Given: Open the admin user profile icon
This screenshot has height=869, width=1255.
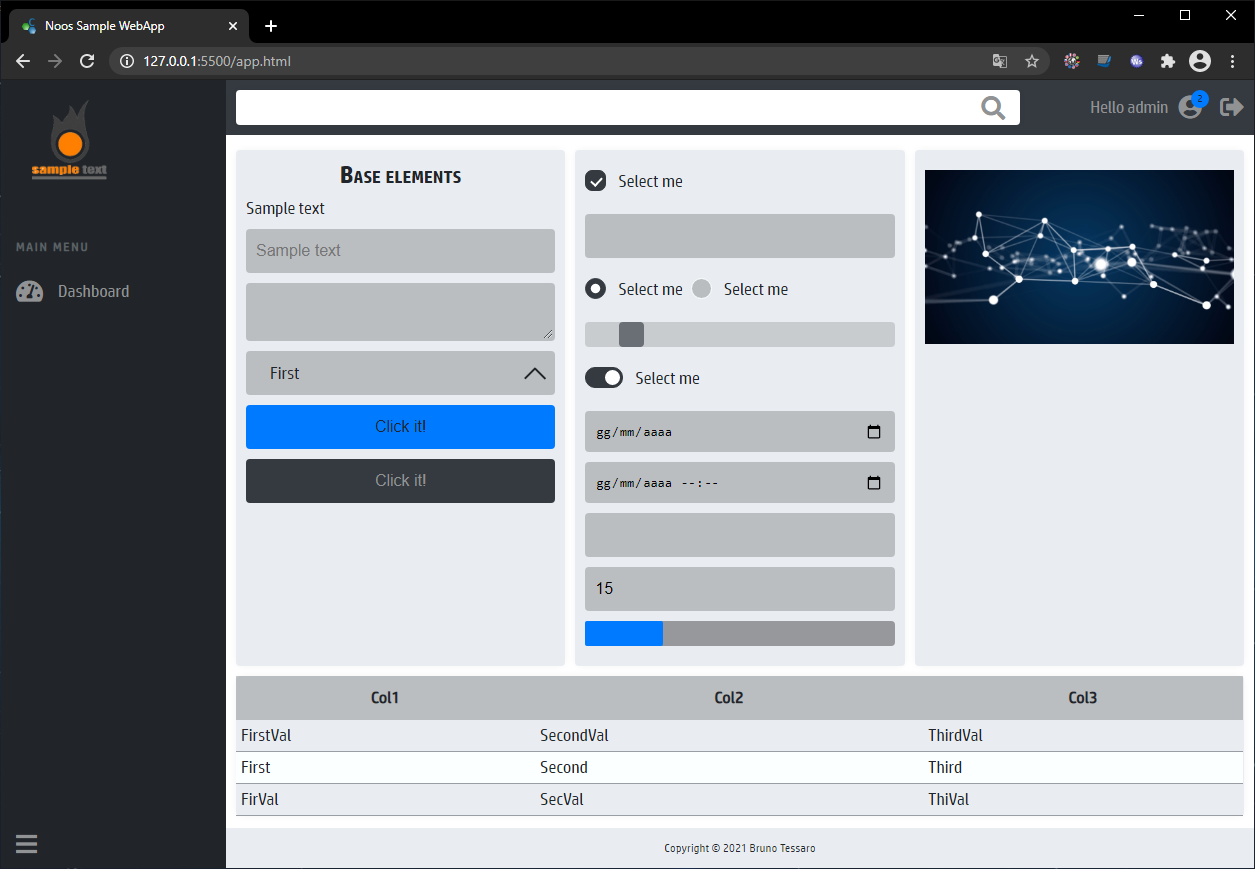Looking at the screenshot, I should (x=1190, y=107).
